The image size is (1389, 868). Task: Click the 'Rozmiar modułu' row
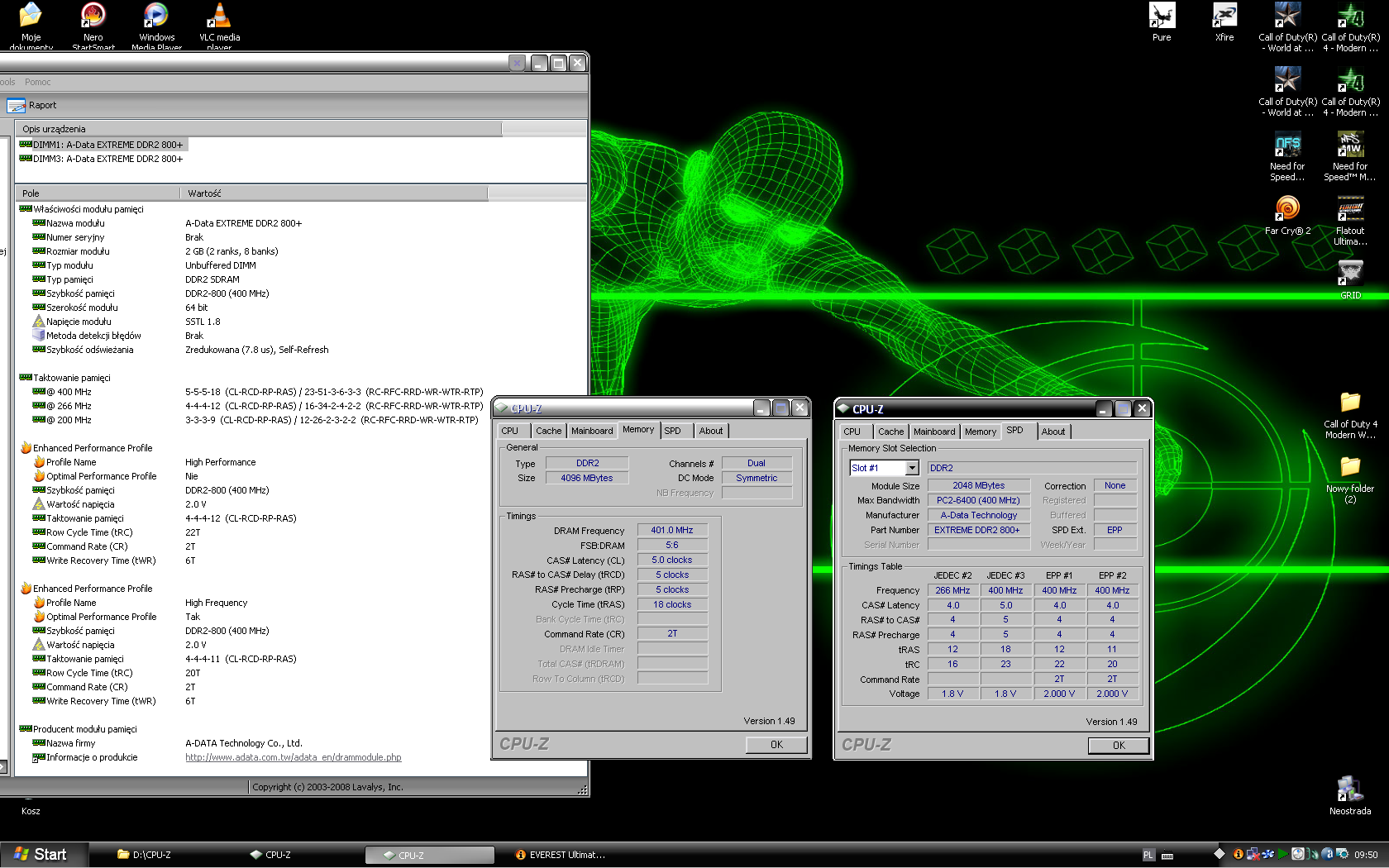tap(155, 251)
